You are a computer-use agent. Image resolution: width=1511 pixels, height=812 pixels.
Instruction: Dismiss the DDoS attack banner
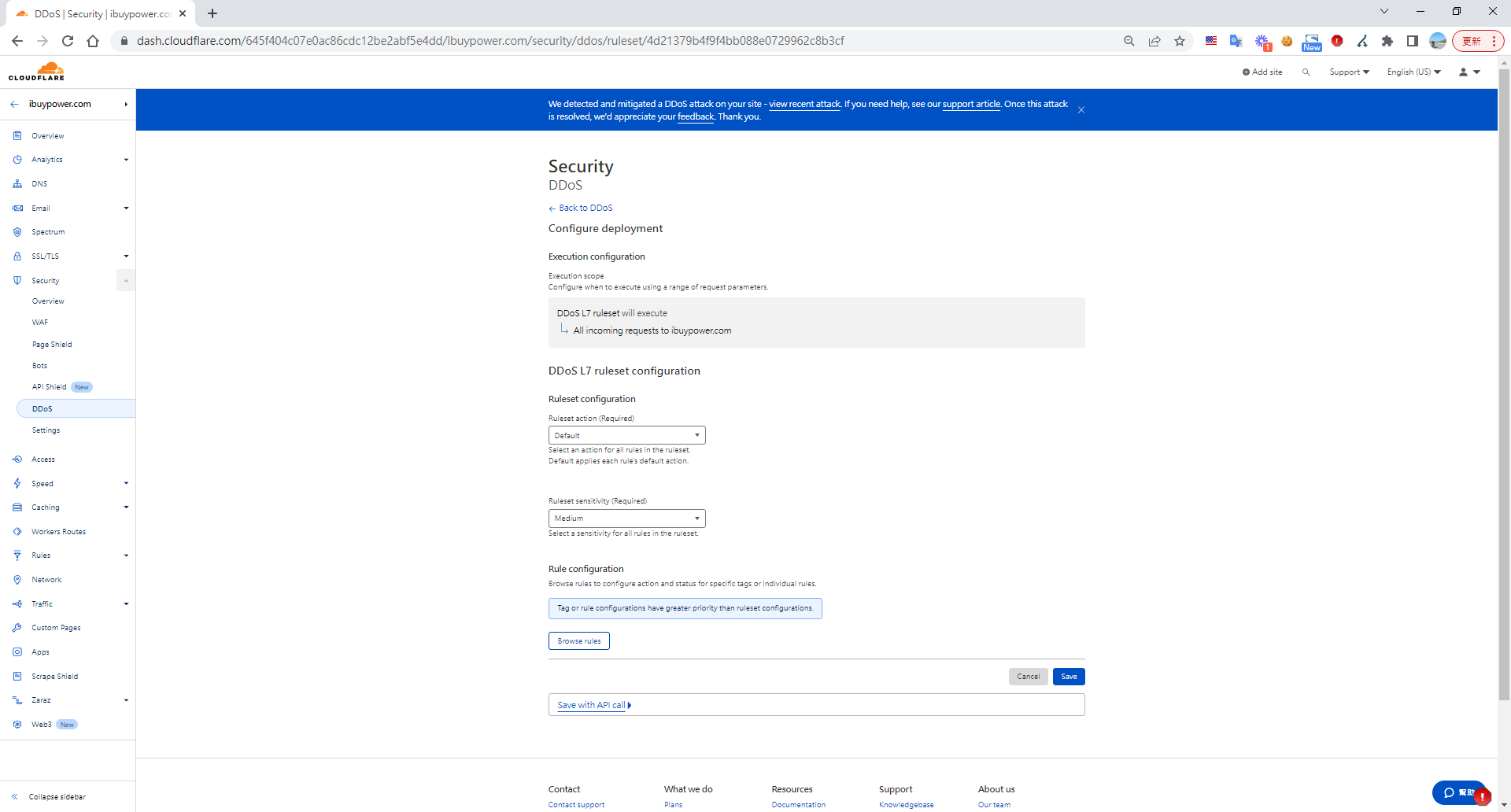(x=1081, y=110)
